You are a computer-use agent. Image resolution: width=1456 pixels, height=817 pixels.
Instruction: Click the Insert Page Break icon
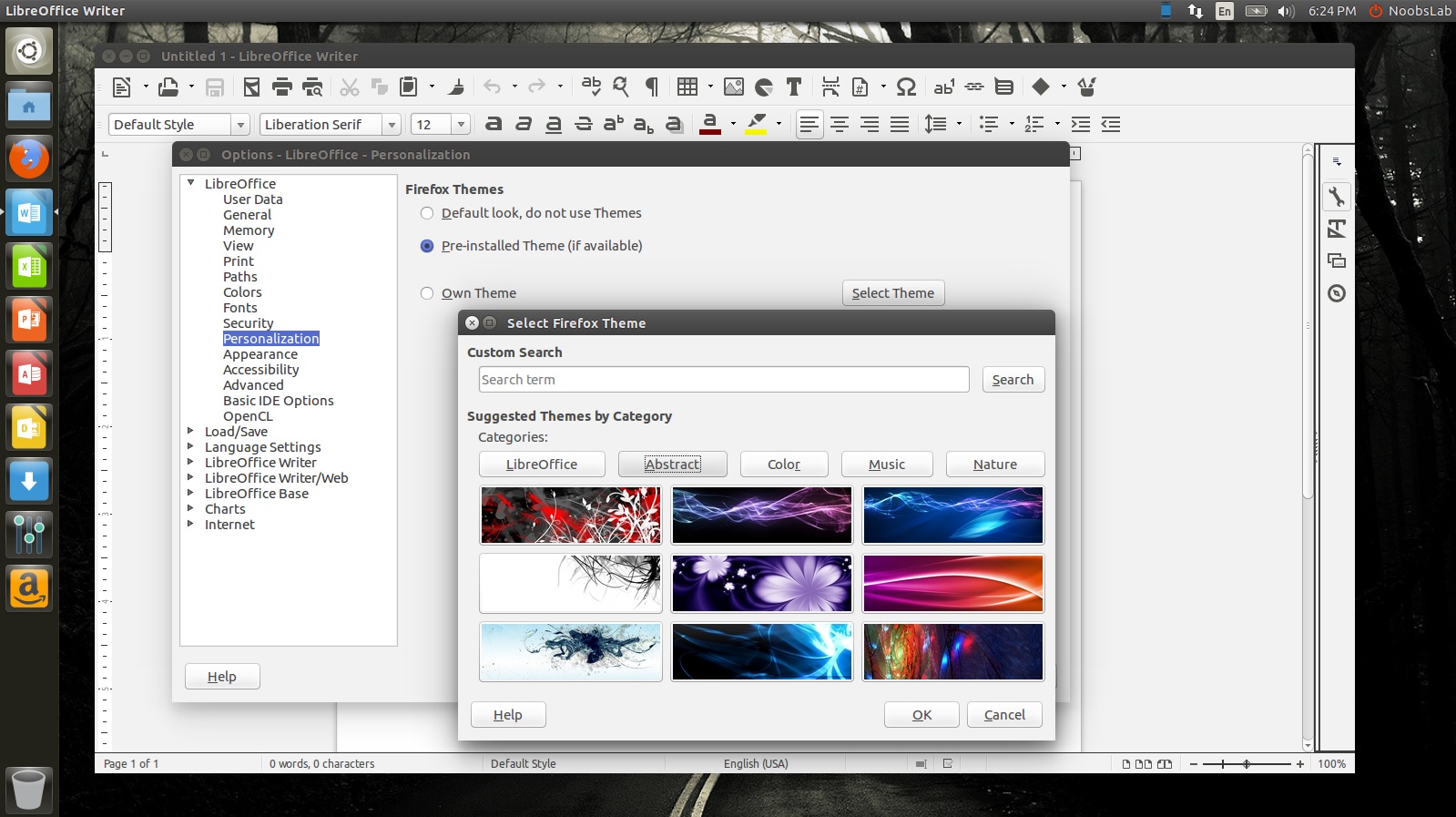(830, 87)
